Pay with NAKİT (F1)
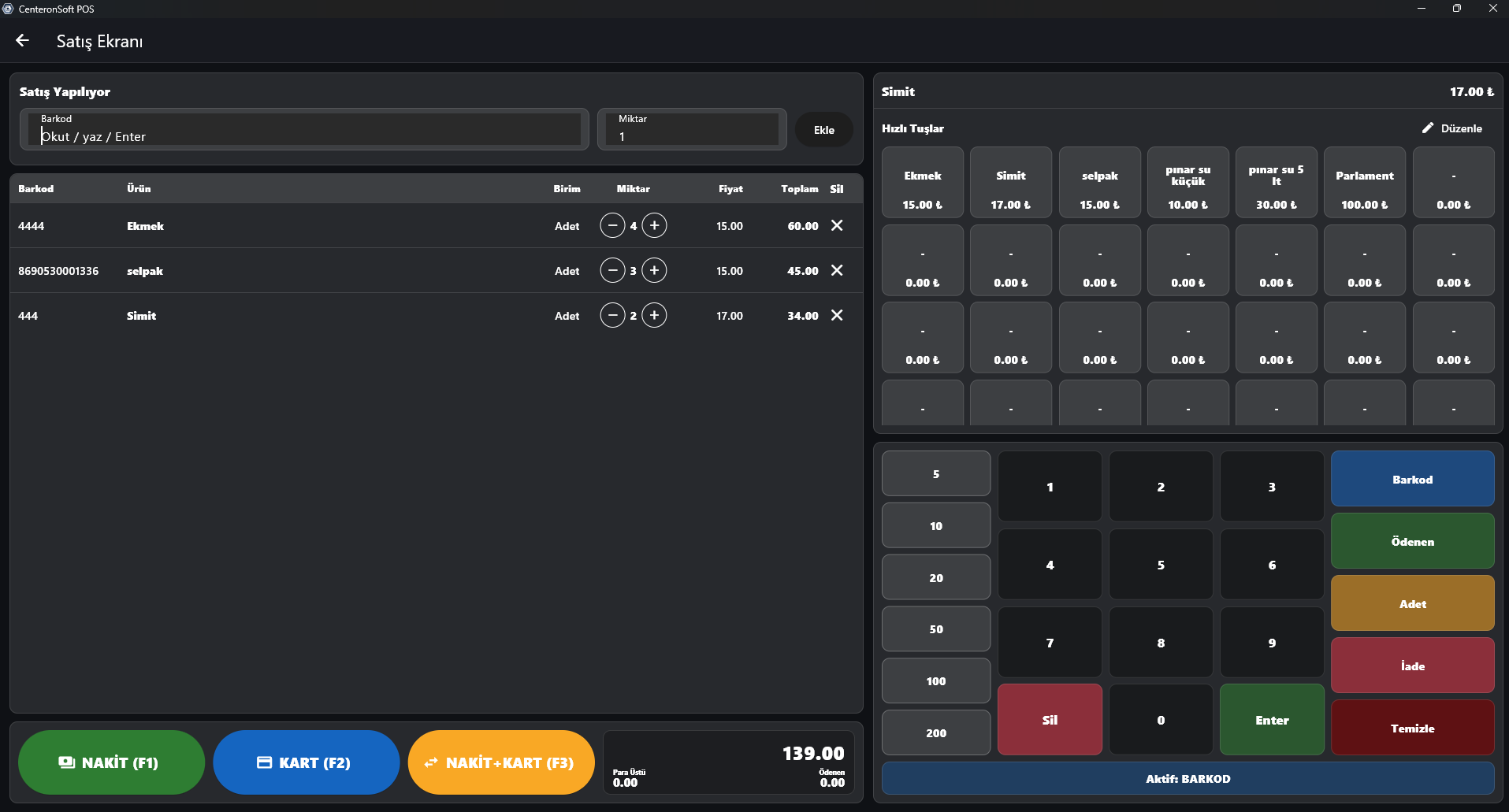 point(111,762)
